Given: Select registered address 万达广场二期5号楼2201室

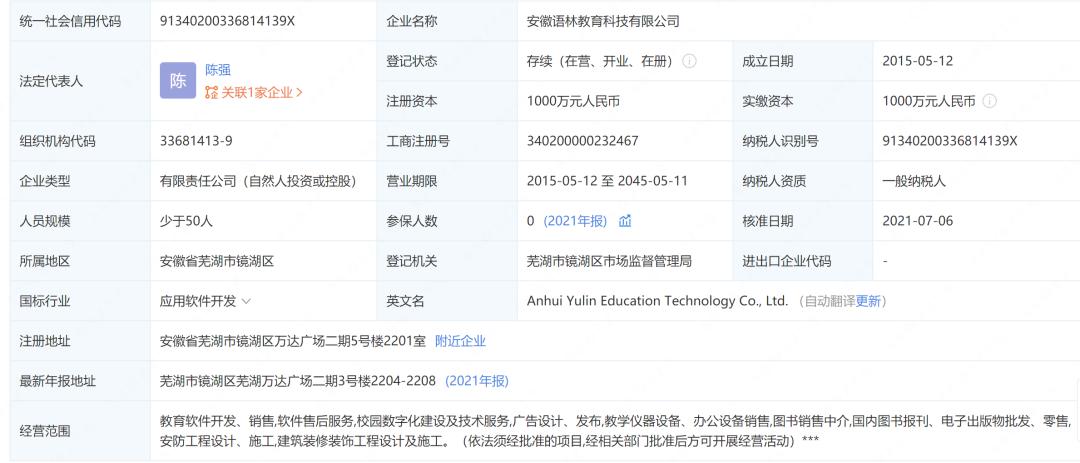Looking at the screenshot, I should pyautogui.click(x=293, y=341).
